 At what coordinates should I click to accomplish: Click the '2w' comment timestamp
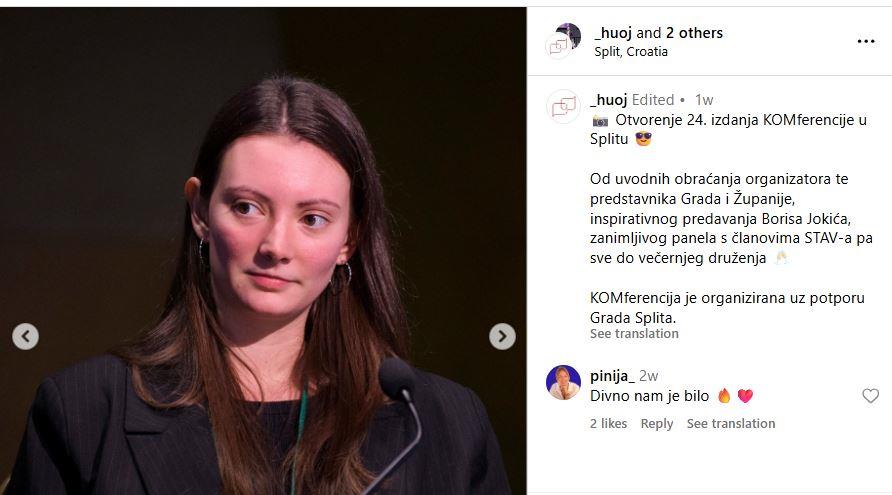[649, 376]
